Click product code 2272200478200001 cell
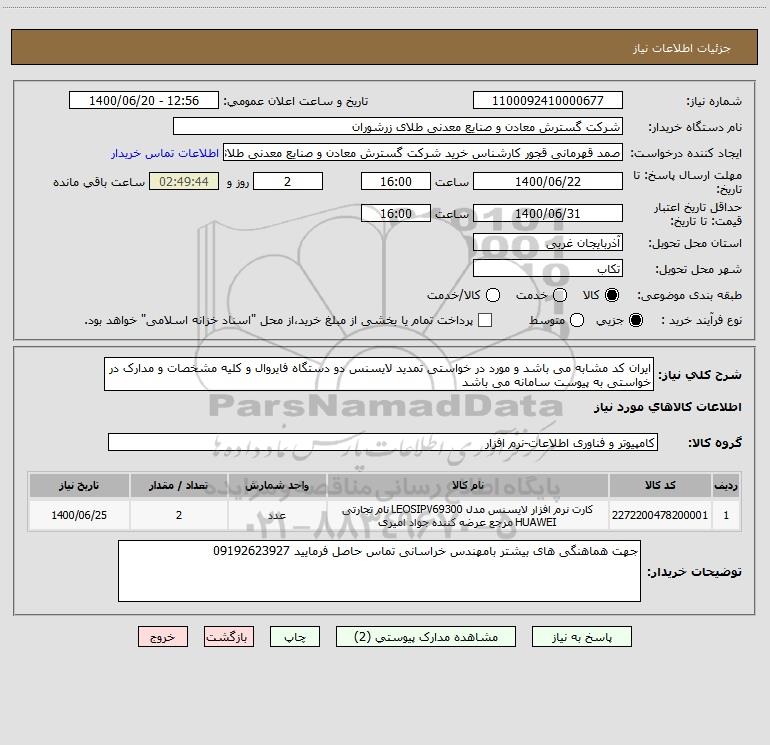The width and height of the screenshot is (770, 745). coord(660,516)
